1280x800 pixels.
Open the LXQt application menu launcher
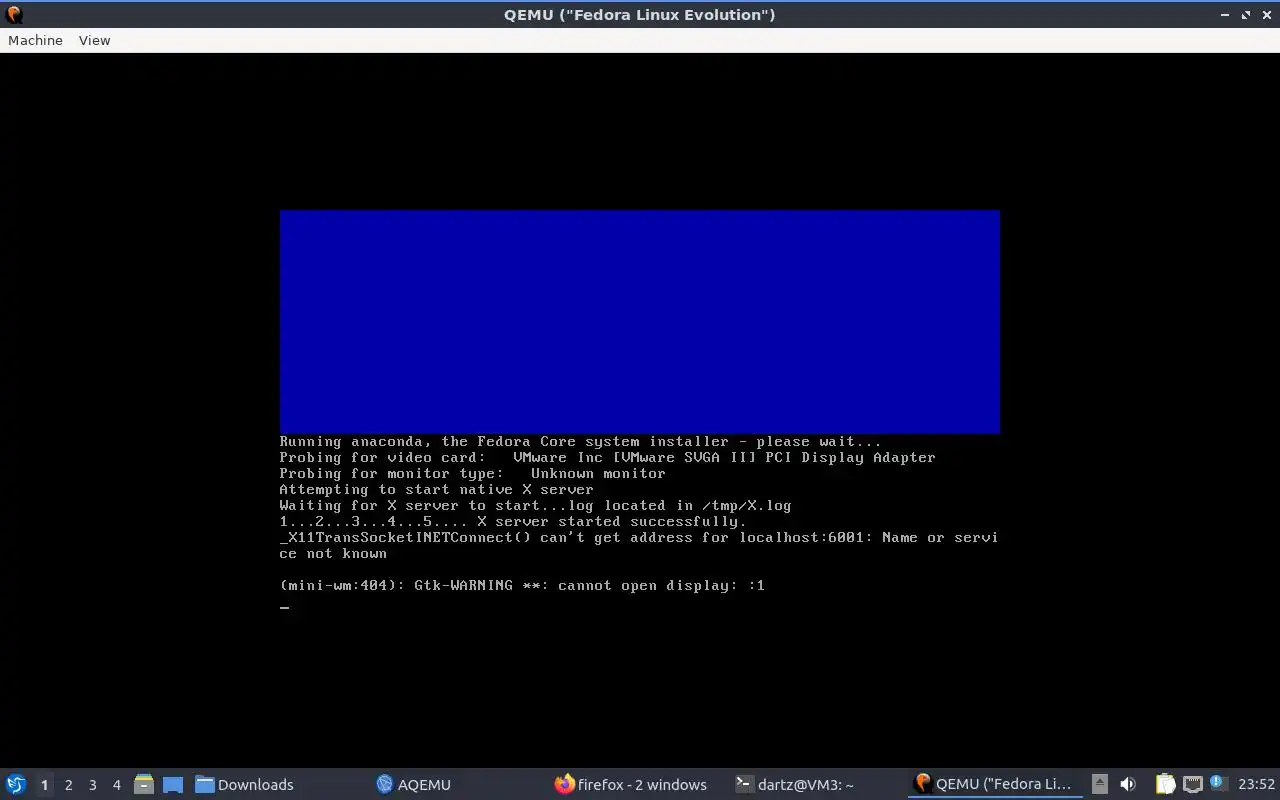[x=16, y=784]
